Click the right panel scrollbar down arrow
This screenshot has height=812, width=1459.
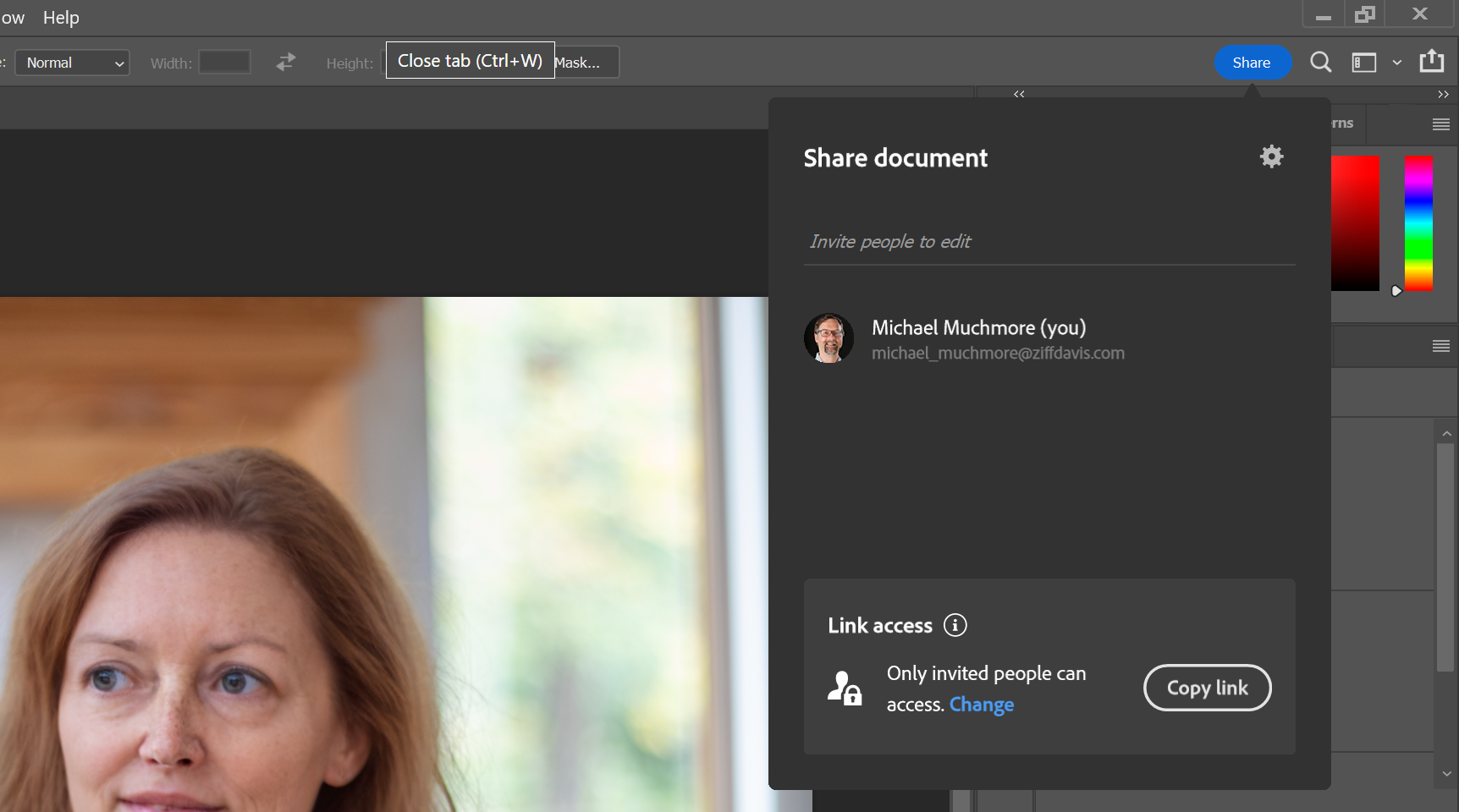tap(1446, 774)
